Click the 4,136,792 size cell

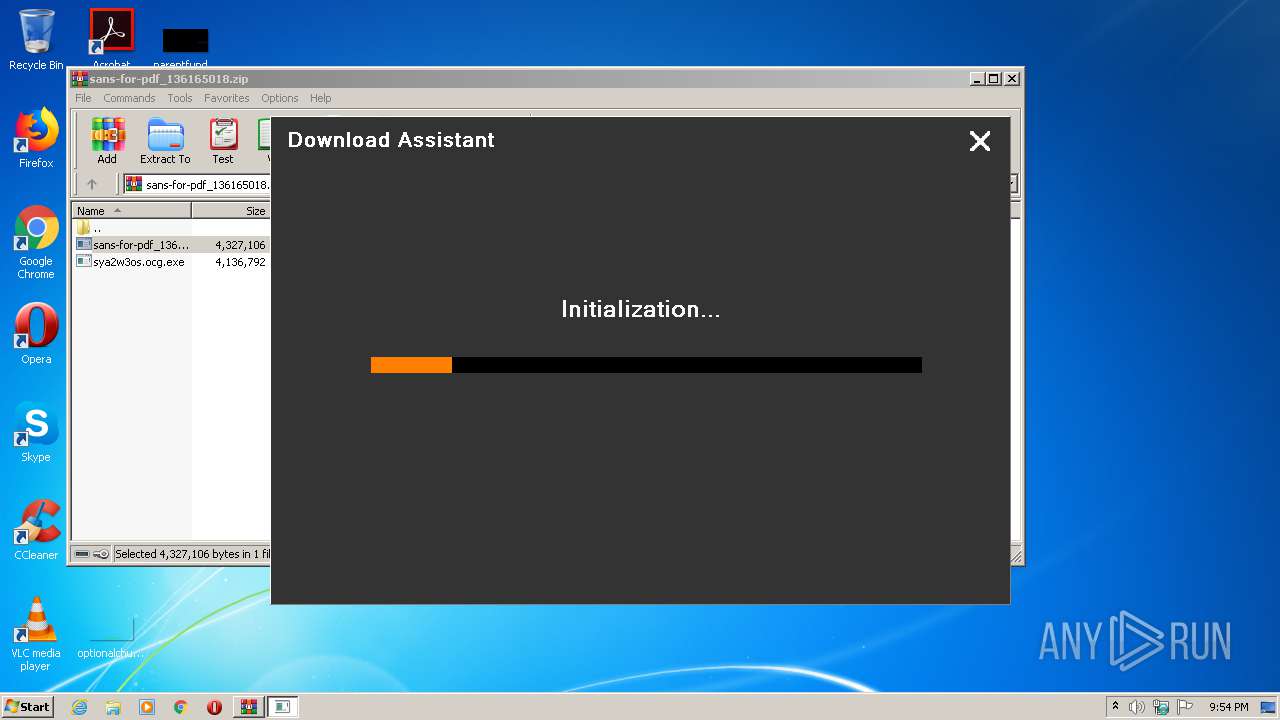[x=240, y=262]
